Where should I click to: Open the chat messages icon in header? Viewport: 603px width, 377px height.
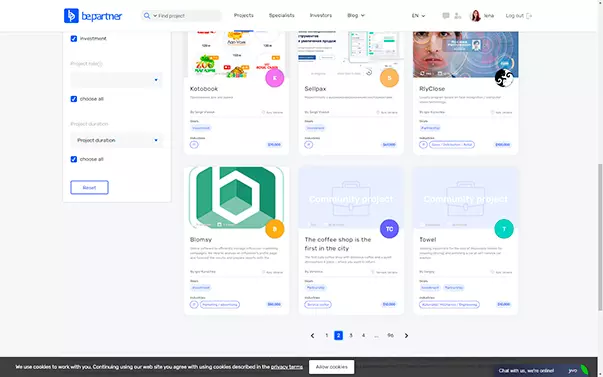pyautogui.click(x=446, y=16)
